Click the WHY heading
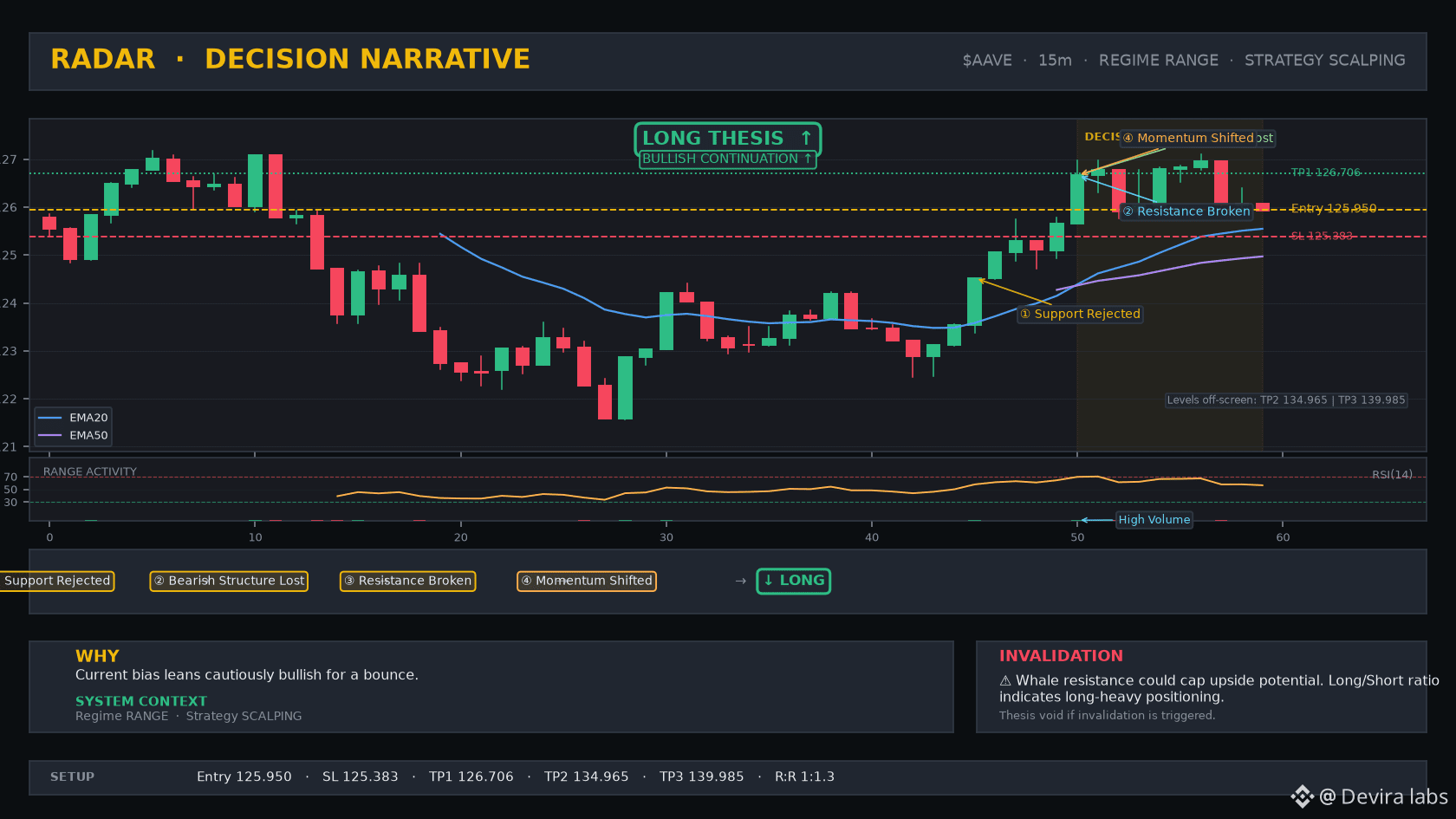Viewport: 1456px width, 819px height. click(97, 656)
